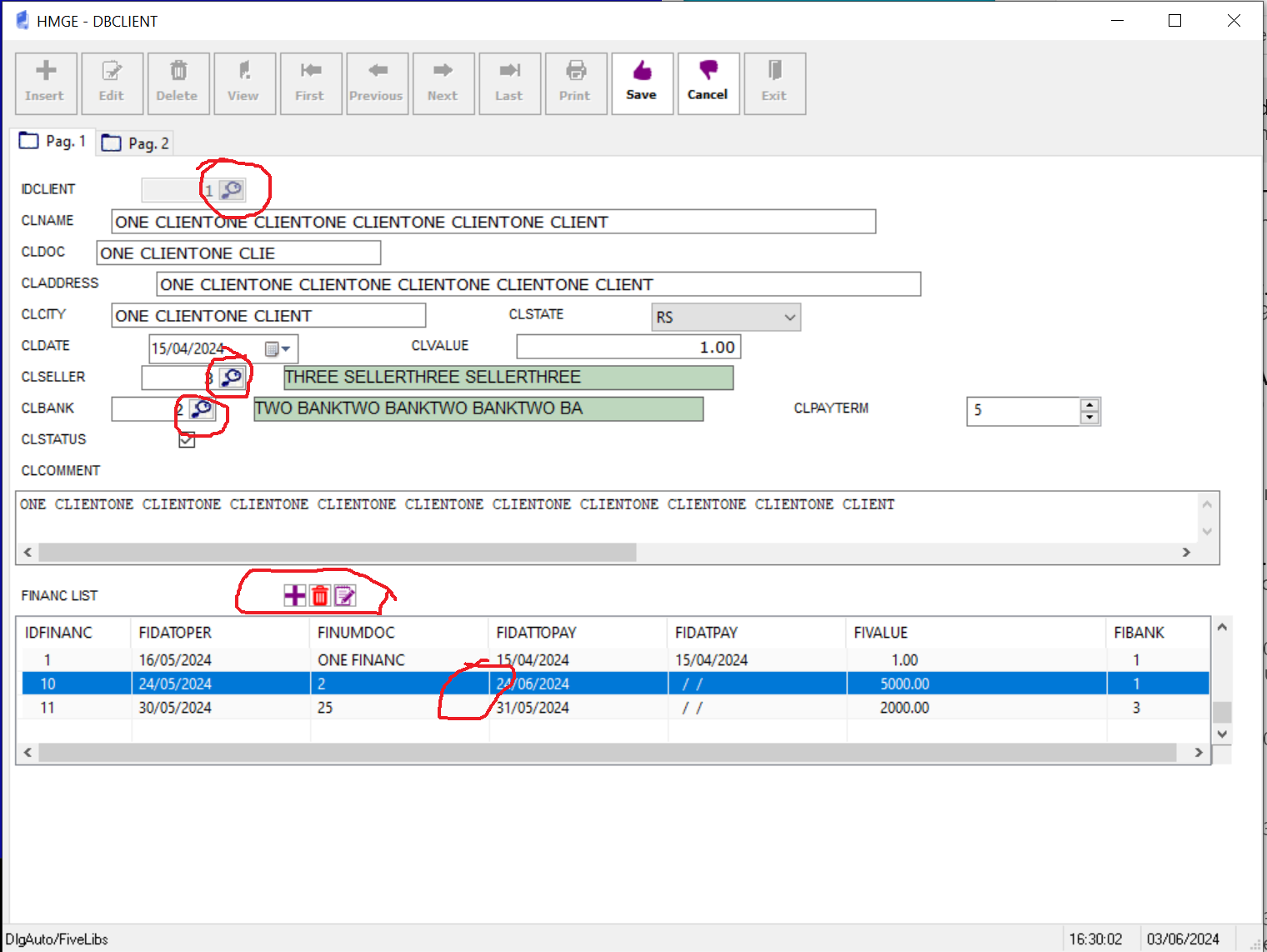The image size is (1267, 952).
Task: Decrease CLPAYTERM with down spinner arrow
Action: click(x=1089, y=418)
